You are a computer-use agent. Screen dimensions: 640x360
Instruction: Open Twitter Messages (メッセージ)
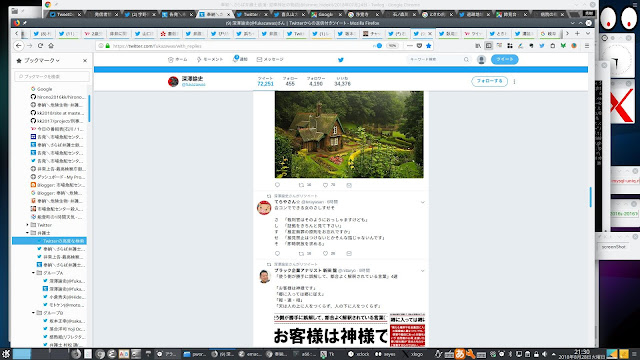pyautogui.click(x=270, y=60)
